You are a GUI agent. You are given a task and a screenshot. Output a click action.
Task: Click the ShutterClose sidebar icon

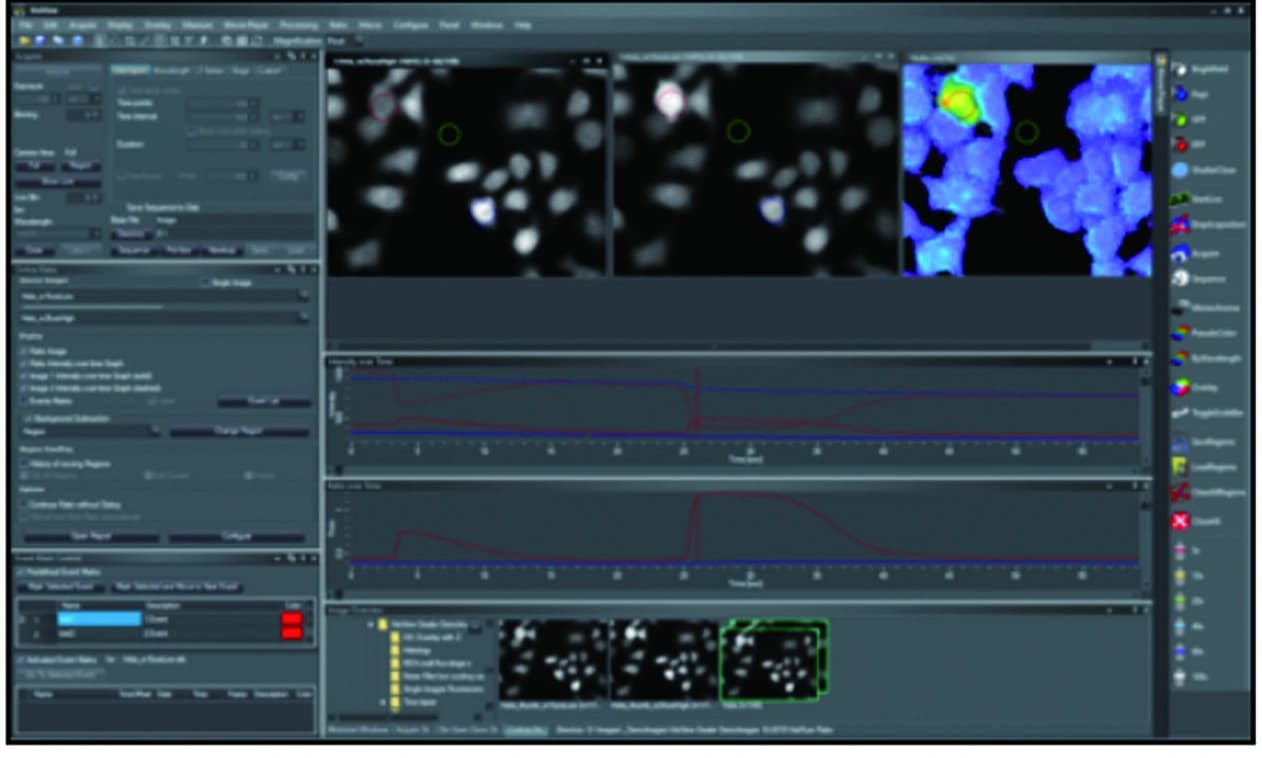[1181, 170]
